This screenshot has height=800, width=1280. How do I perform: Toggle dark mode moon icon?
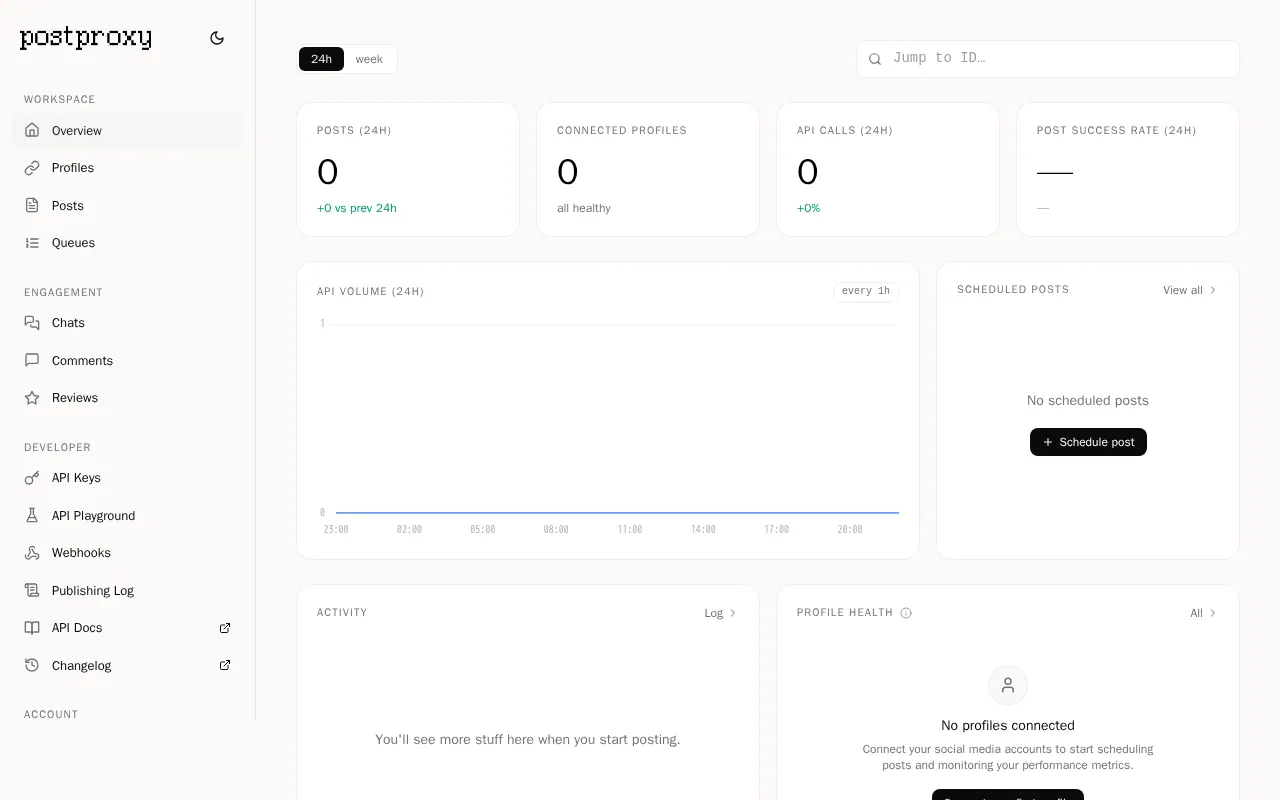pyautogui.click(x=217, y=38)
